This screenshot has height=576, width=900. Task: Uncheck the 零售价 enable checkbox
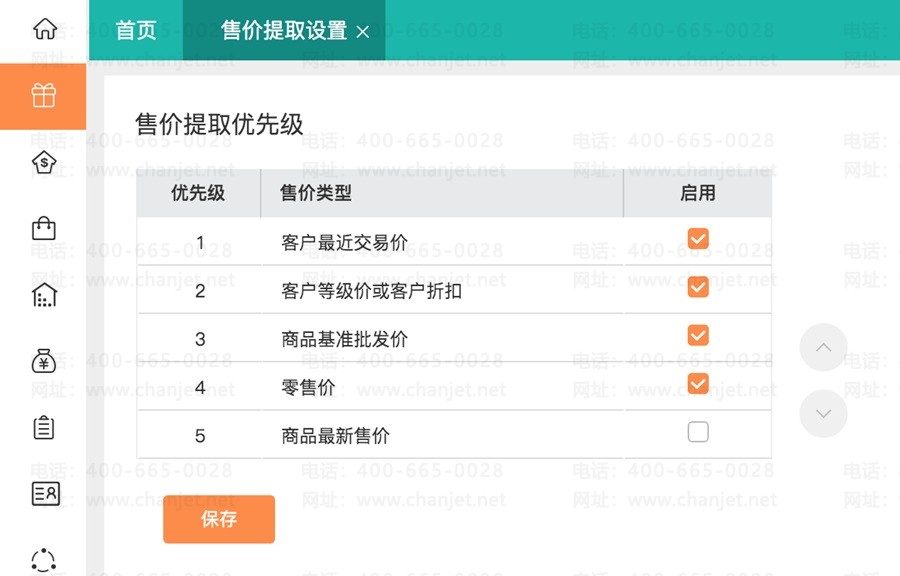698,383
